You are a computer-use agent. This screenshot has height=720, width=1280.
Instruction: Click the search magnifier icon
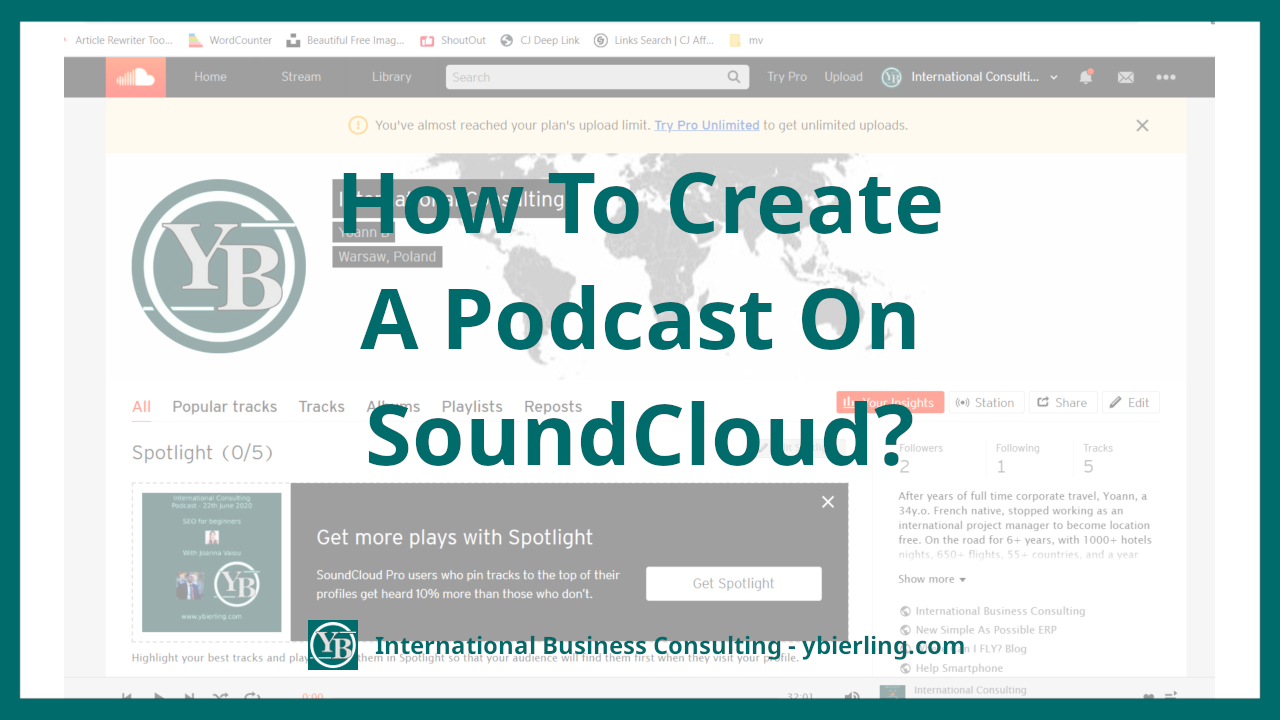click(734, 76)
